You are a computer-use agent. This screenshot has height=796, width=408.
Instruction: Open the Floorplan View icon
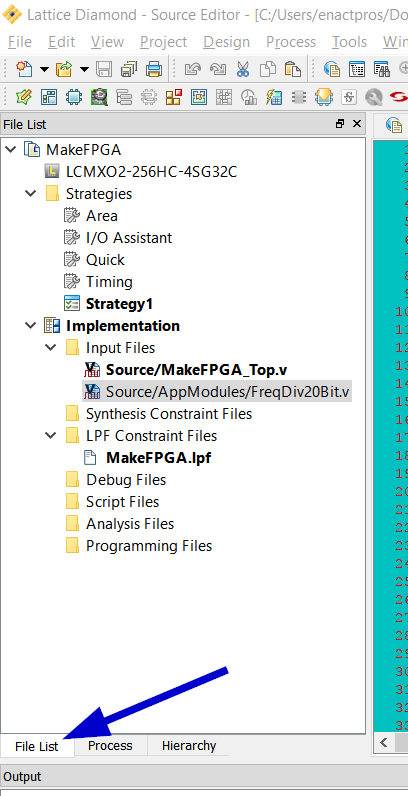pyautogui.click(x=199, y=96)
